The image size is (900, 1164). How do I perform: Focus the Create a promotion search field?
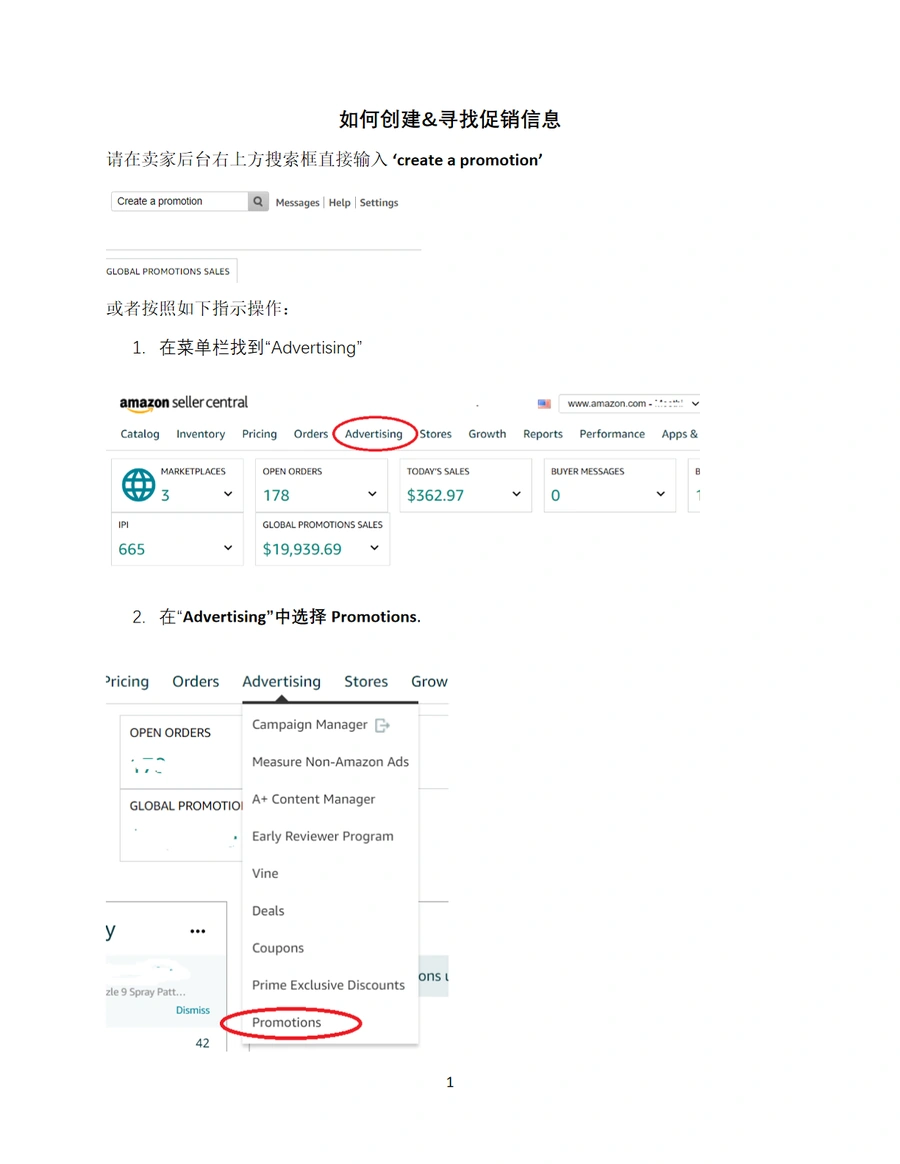coord(180,201)
